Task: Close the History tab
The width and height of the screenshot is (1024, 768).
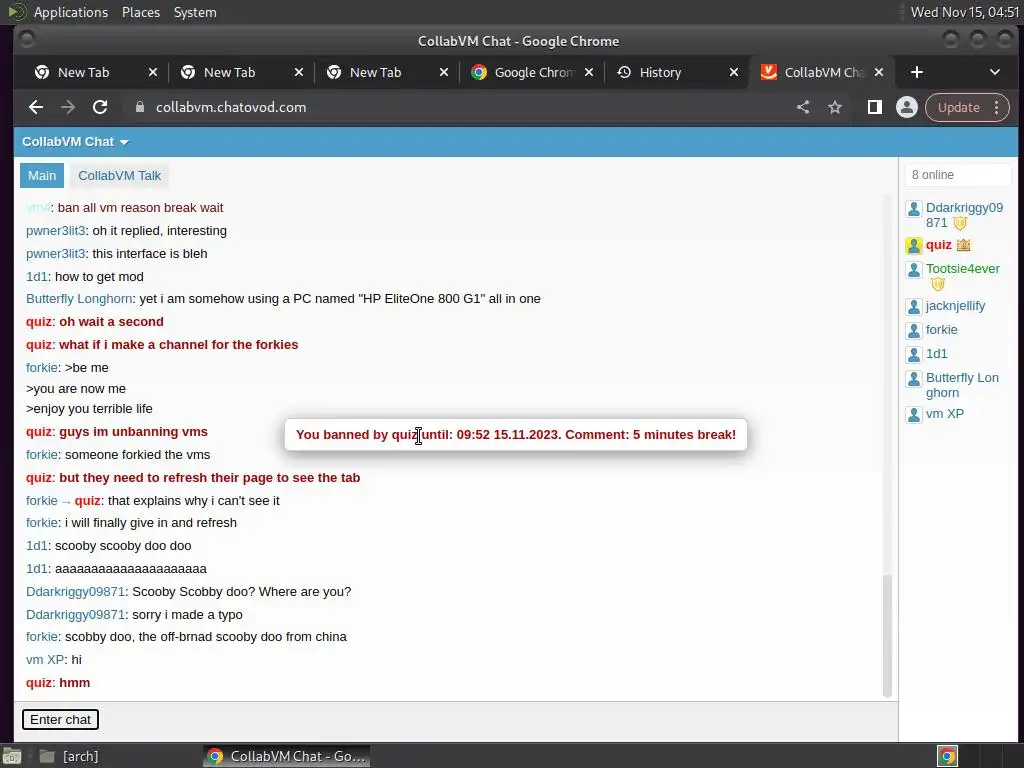Action: 734,72
